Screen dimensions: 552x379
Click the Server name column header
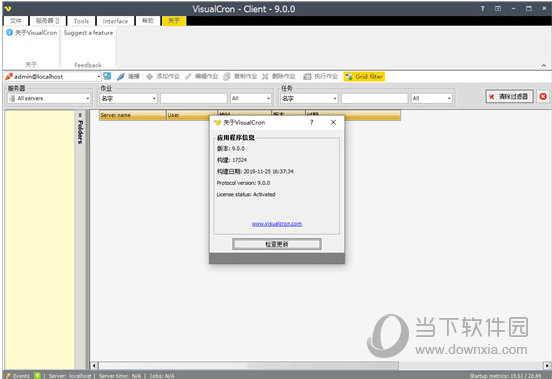pos(132,115)
